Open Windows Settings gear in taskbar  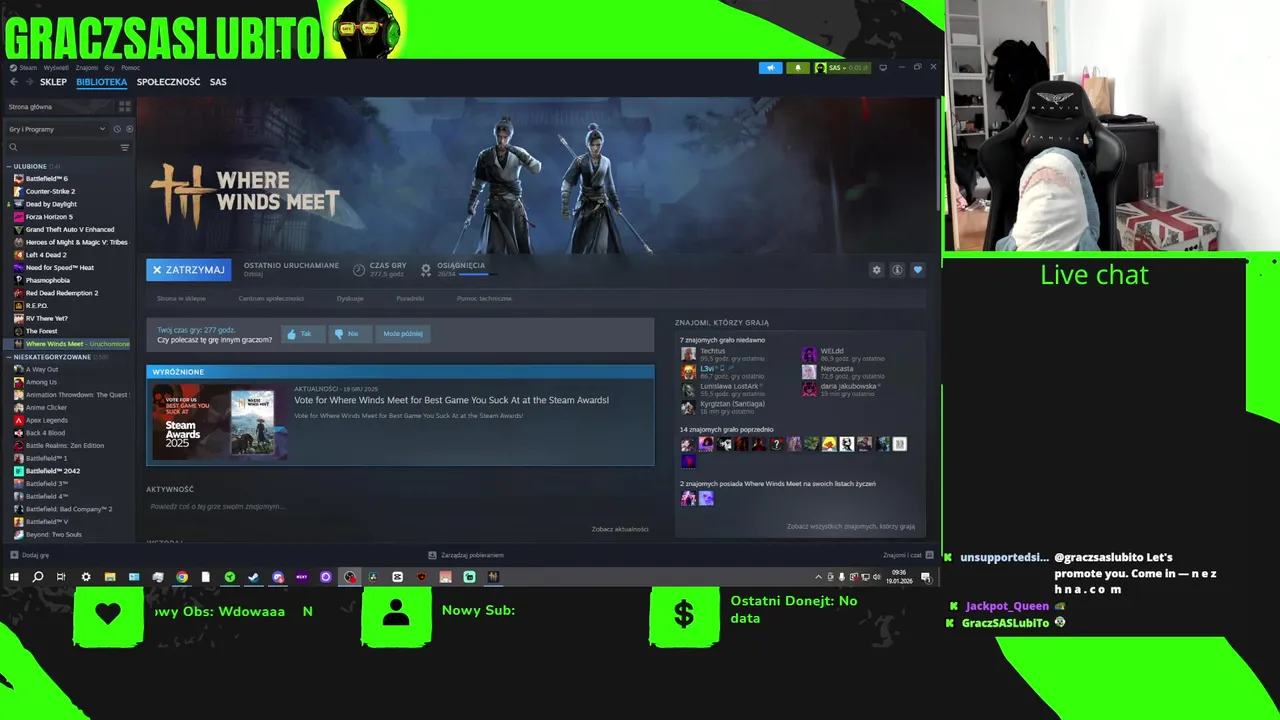pyautogui.click(x=86, y=577)
